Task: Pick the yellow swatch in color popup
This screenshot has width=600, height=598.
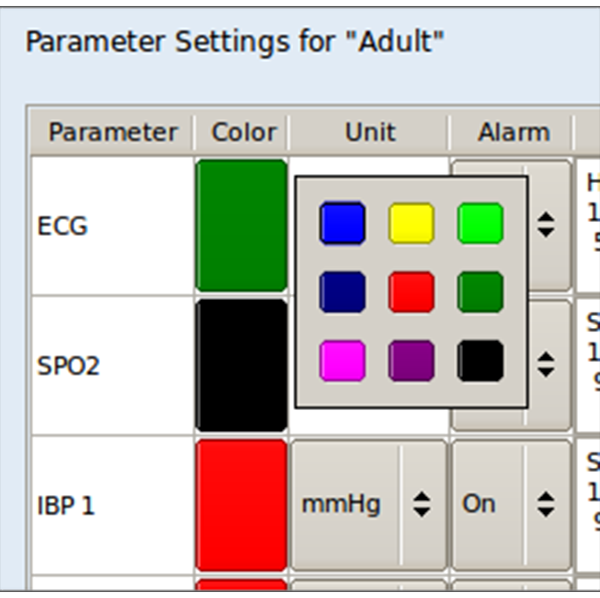Action: [411, 223]
